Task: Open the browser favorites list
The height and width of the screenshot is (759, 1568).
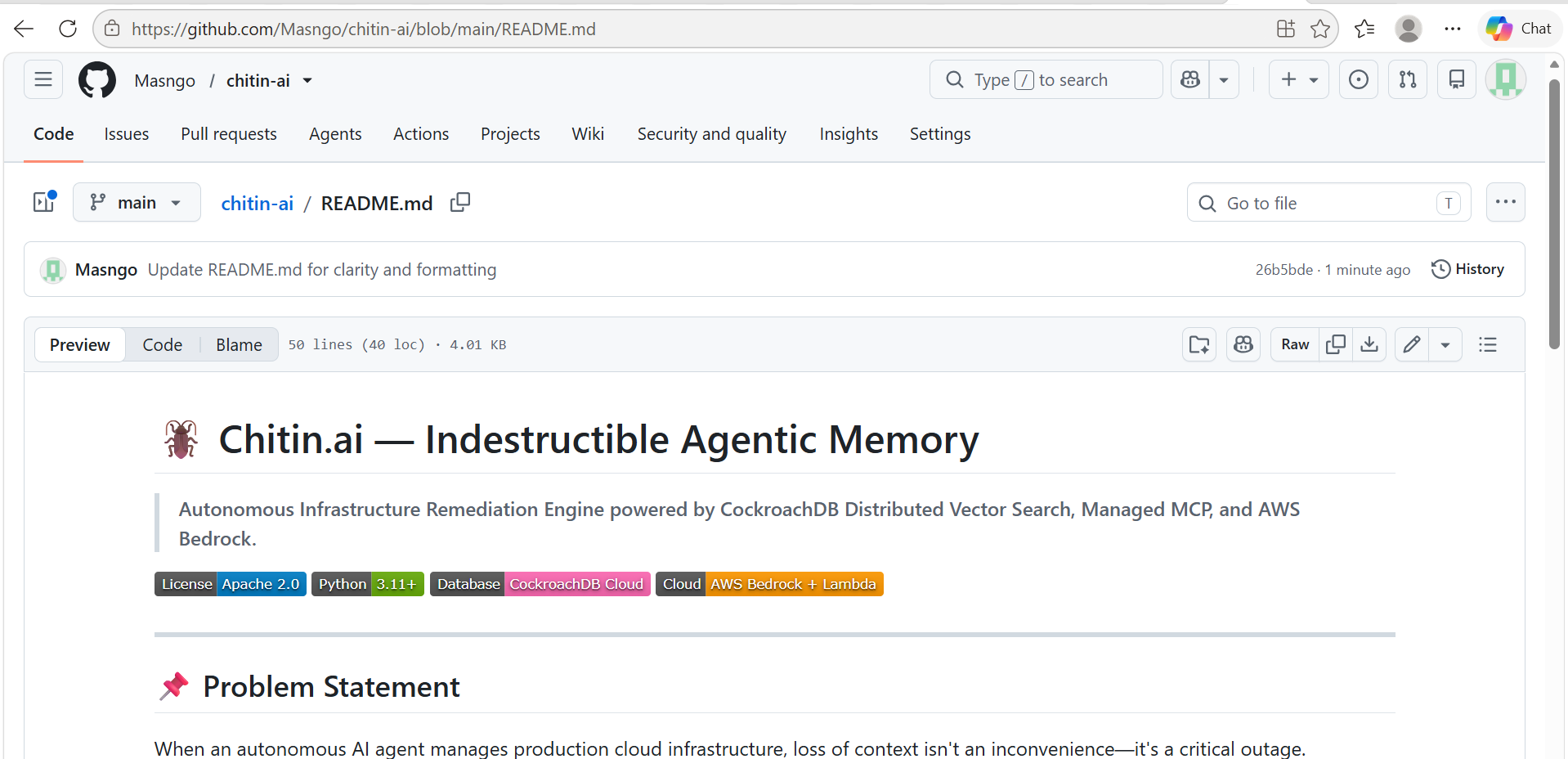Action: tap(1364, 29)
